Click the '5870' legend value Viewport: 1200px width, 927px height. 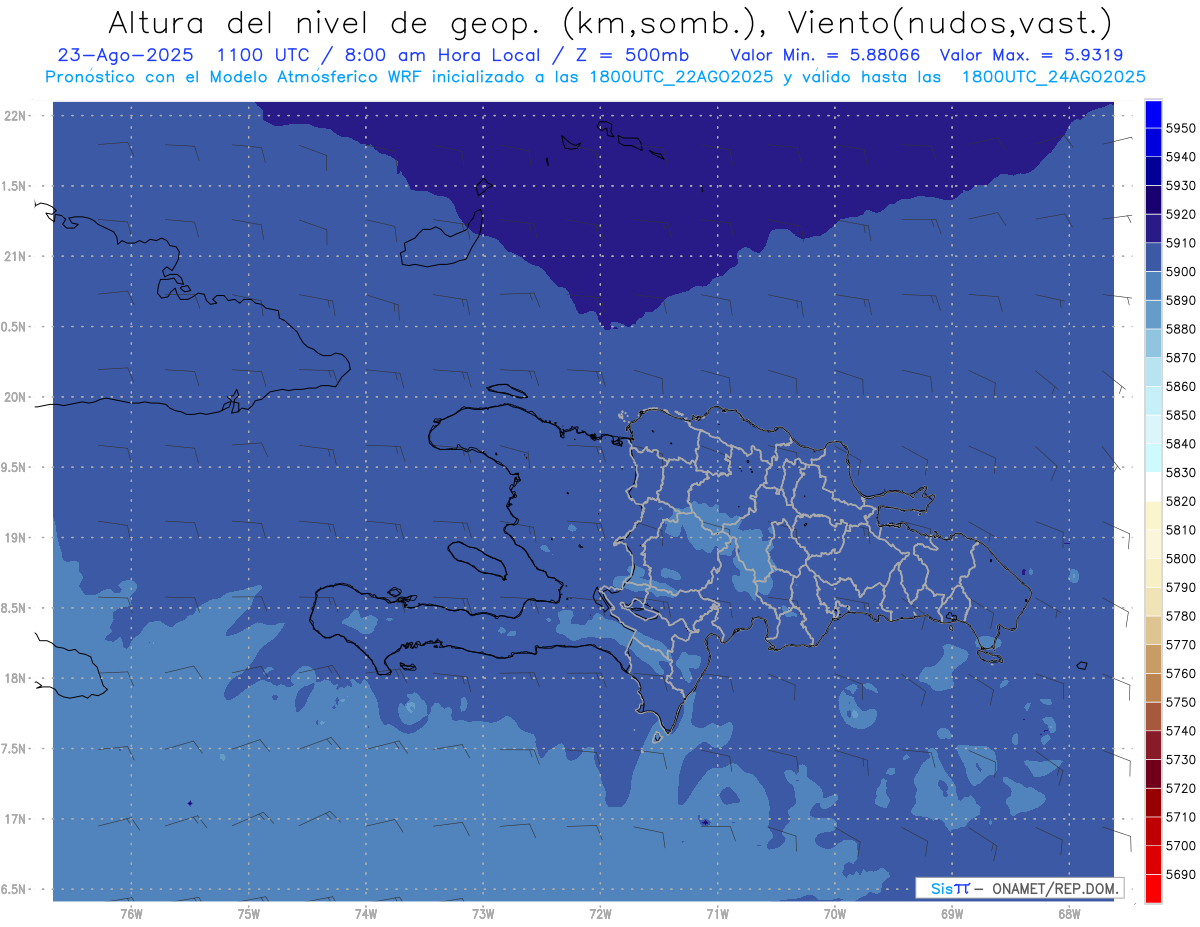click(x=1181, y=358)
